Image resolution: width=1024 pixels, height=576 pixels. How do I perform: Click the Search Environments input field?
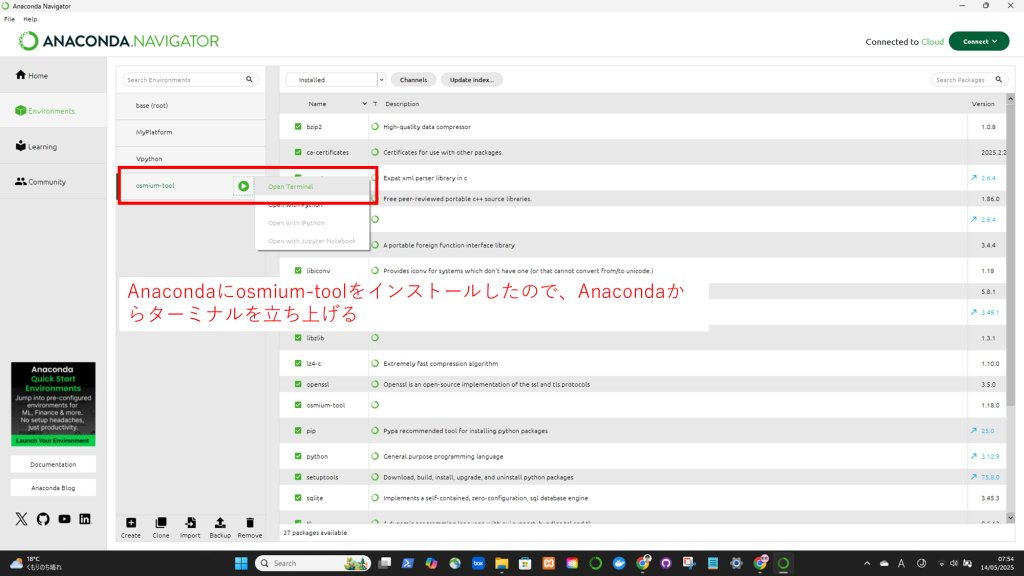click(x=185, y=80)
